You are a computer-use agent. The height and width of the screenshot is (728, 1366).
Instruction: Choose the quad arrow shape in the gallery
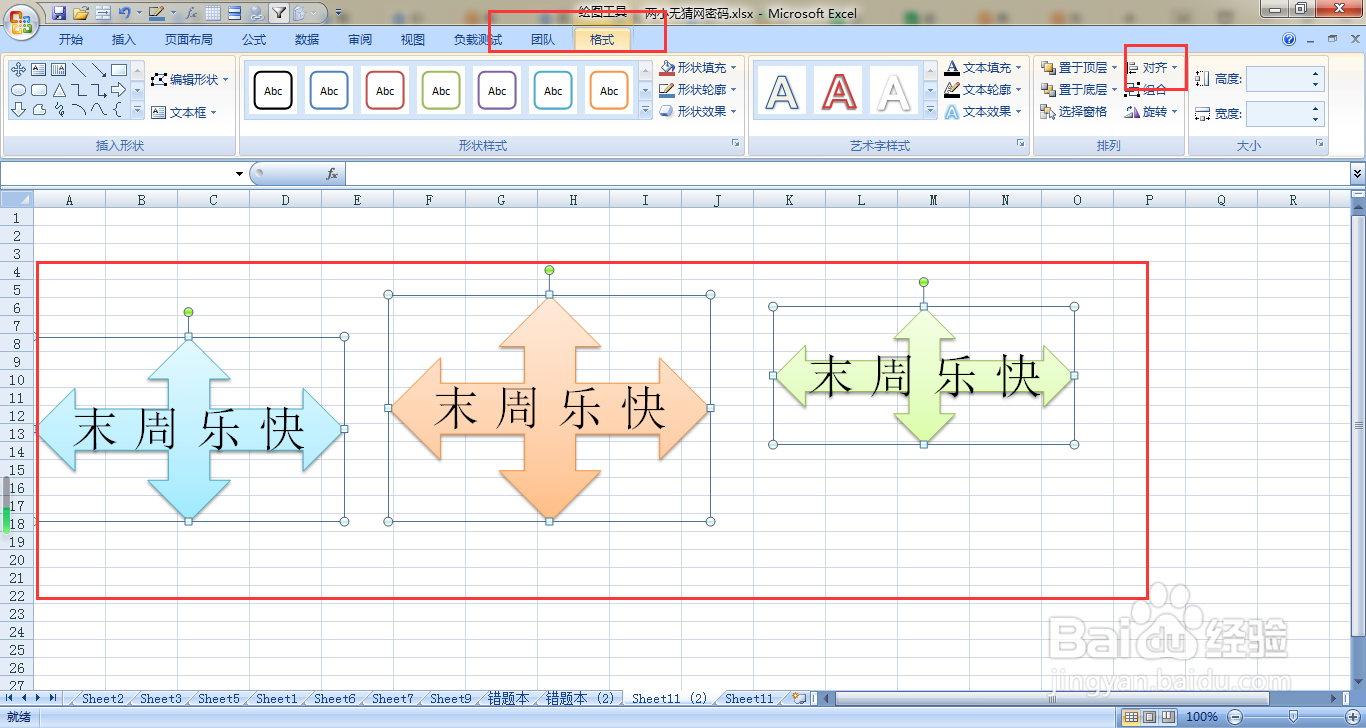click(x=18, y=70)
